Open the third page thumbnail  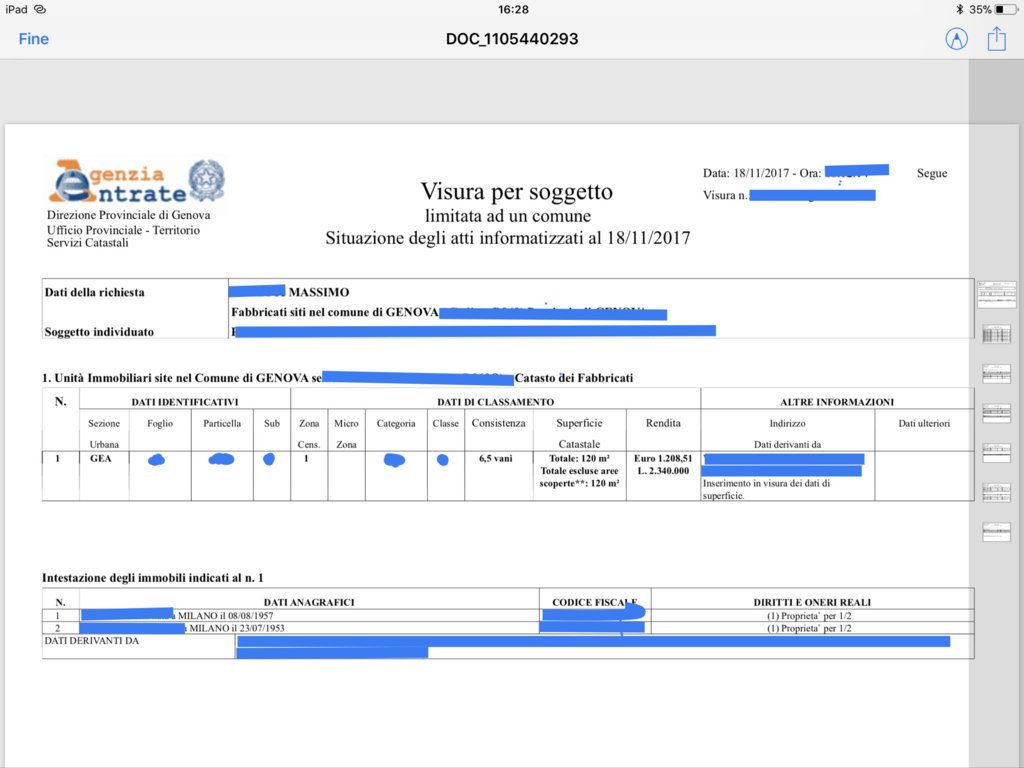(x=996, y=373)
